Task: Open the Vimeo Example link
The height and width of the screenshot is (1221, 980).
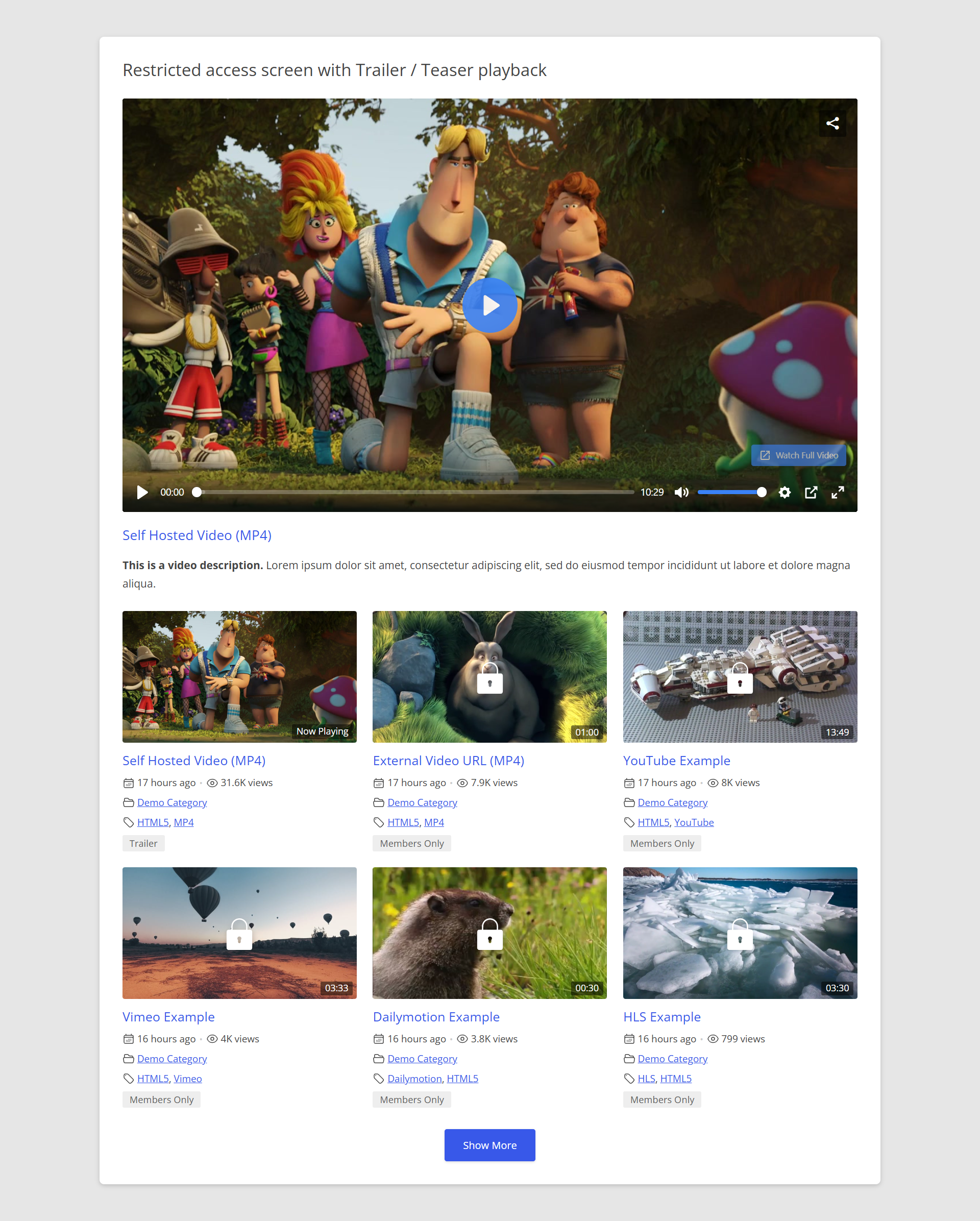Action: pos(168,1016)
